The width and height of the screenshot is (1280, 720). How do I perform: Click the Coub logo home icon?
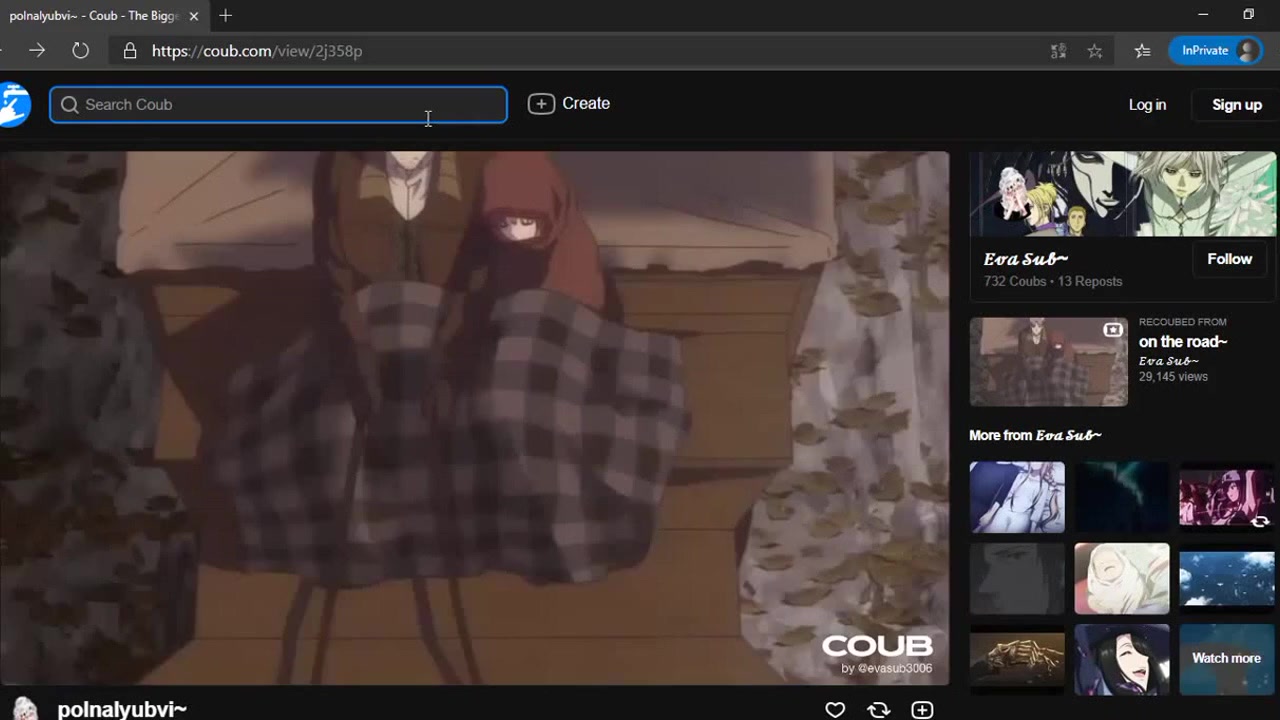point(14,105)
